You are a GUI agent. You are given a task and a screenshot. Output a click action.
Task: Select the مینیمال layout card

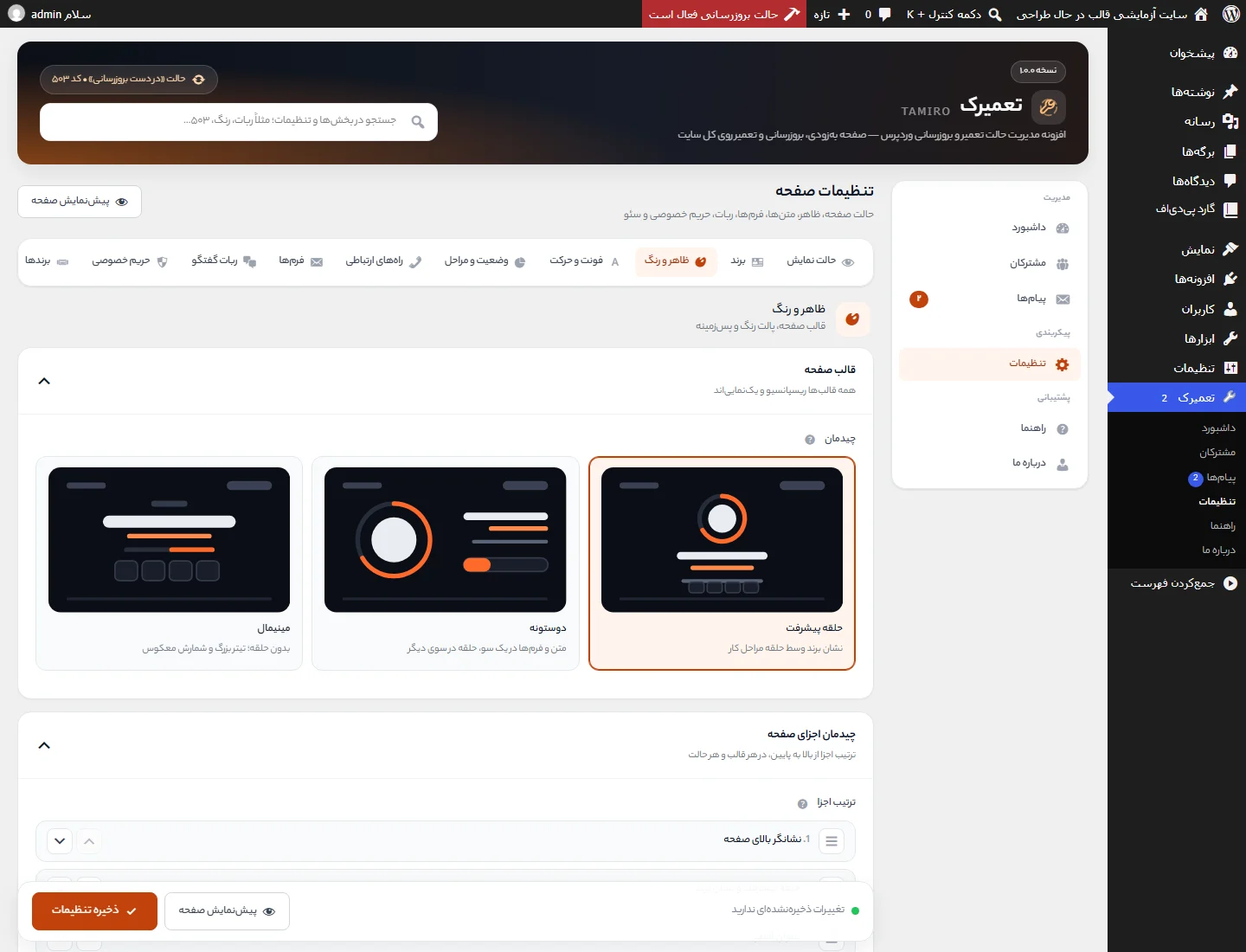tap(169, 563)
